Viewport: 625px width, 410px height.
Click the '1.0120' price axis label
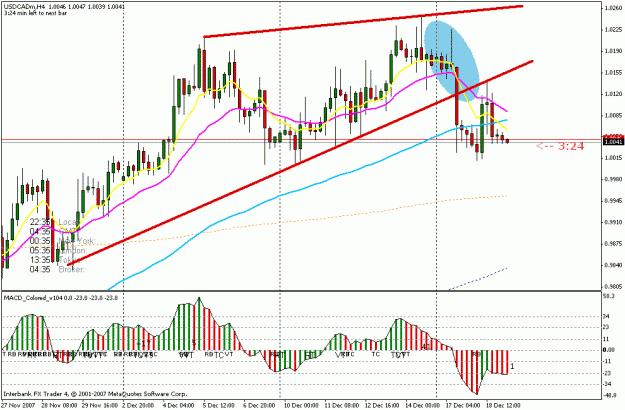612,94
